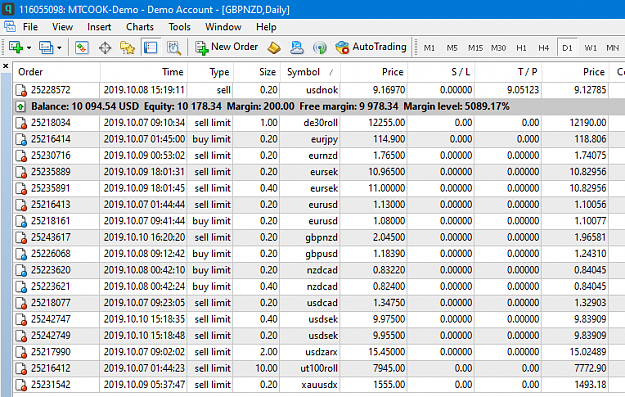
Task: Select the H1 timeframe
Action: click(x=521, y=48)
